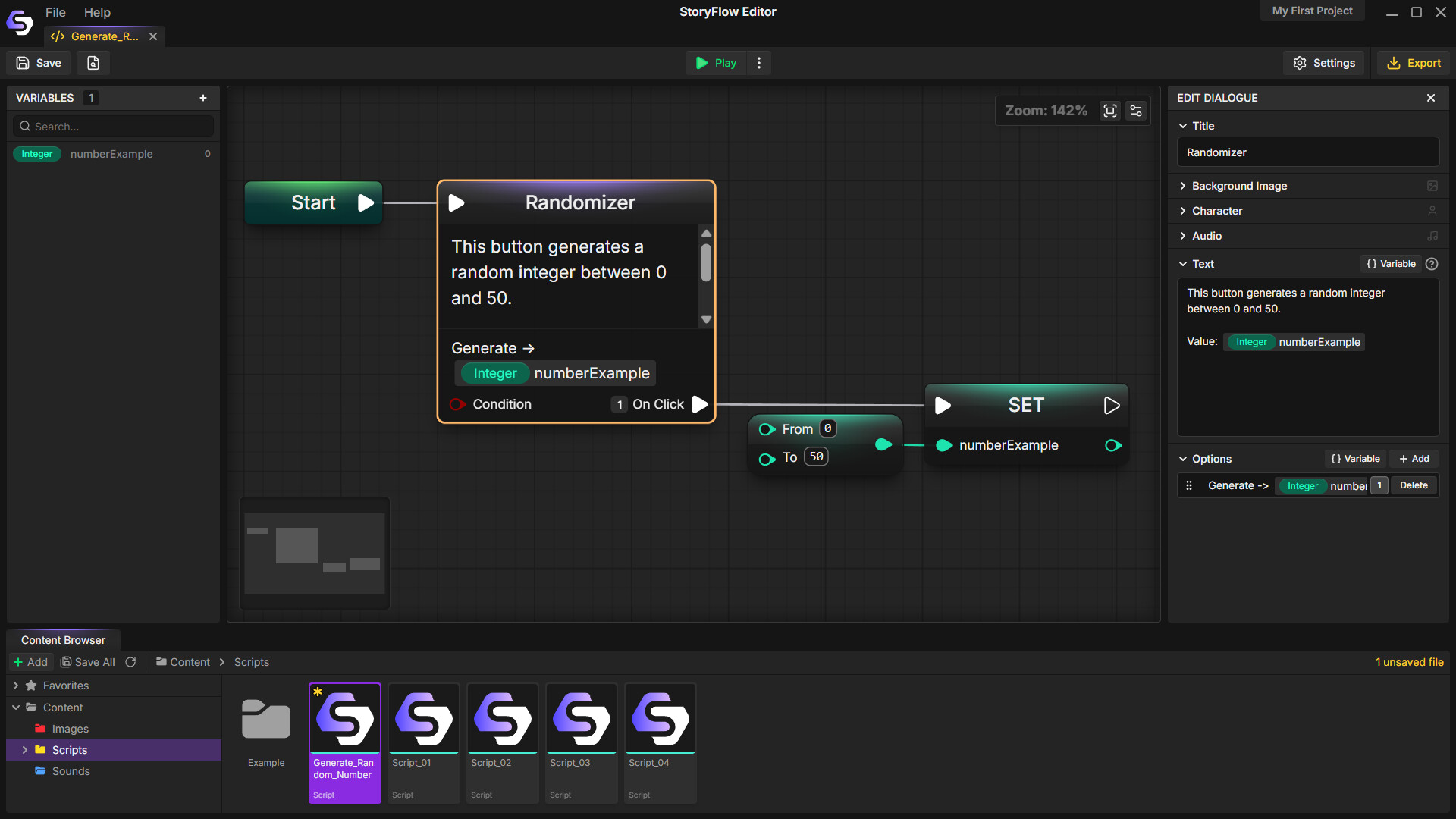This screenshot has height=819, width=1456.
Task: Toggle the To input pin circle
Action: click(x=766, y=458)
